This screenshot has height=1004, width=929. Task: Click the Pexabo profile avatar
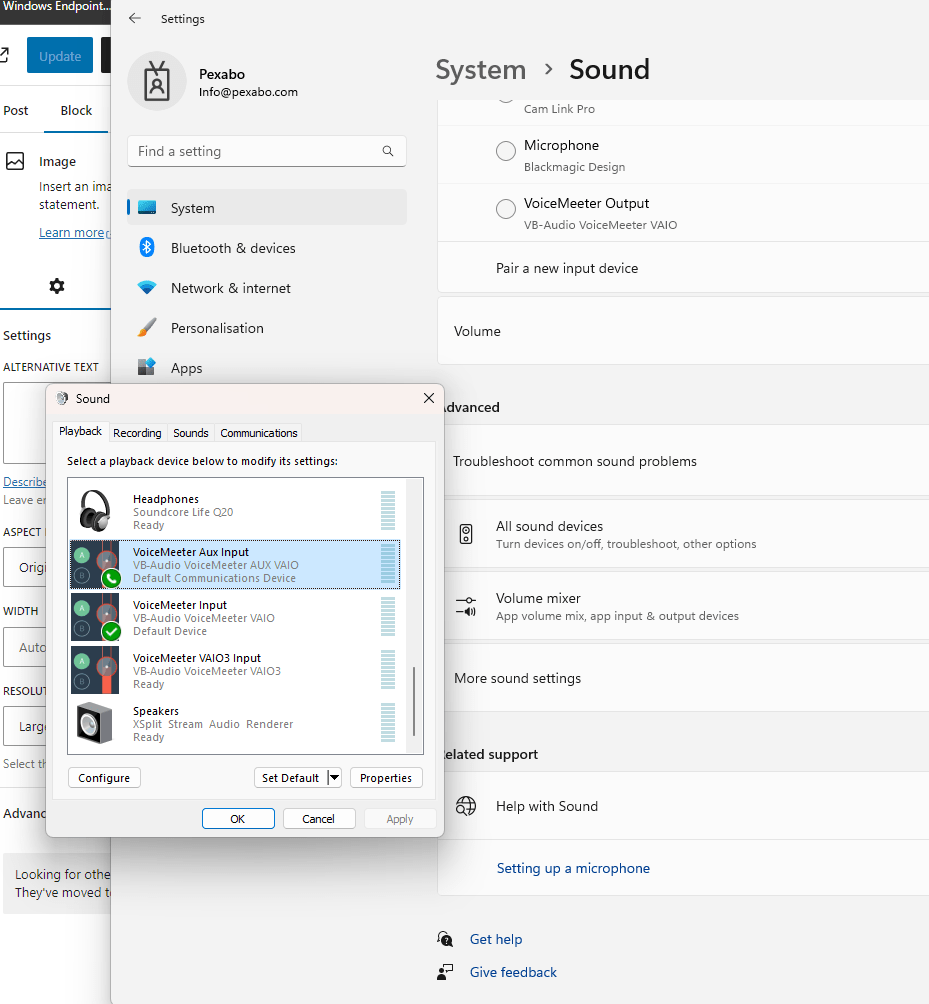[x=157, y=81]
